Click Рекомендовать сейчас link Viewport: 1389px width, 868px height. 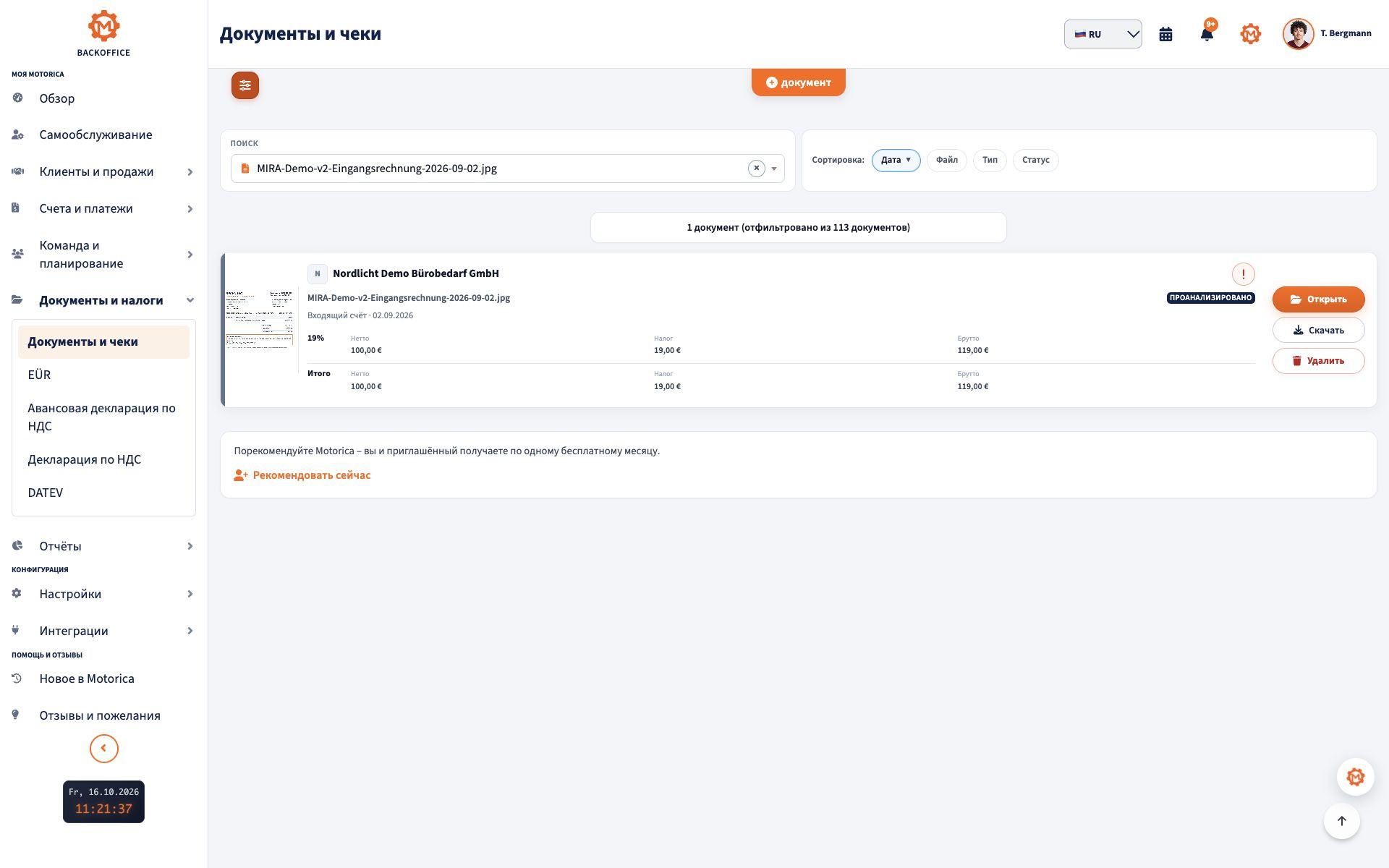(x=302, y=475)
